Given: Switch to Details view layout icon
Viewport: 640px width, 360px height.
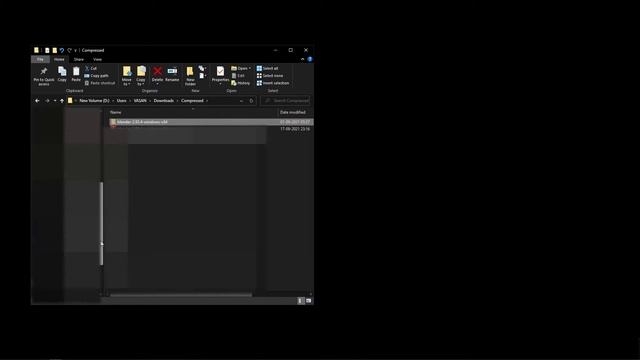Looking at the screenshot, I should [300, 301].
